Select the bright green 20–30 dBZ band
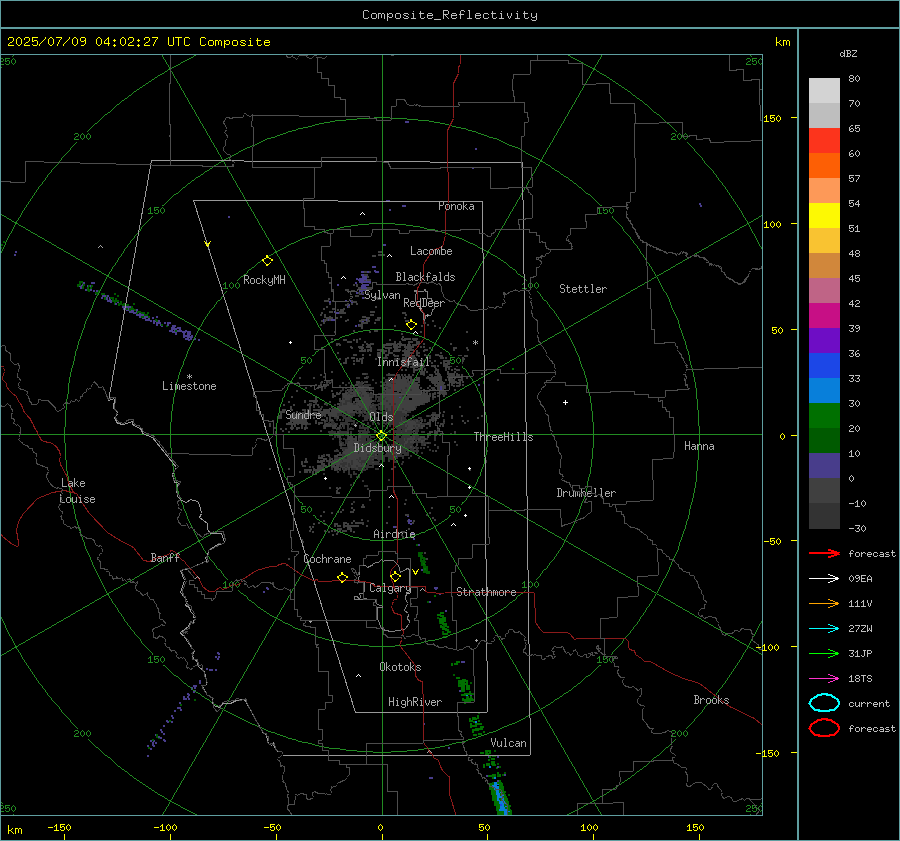The height and width of the screenshot is (841, 900). pos(824,416)
